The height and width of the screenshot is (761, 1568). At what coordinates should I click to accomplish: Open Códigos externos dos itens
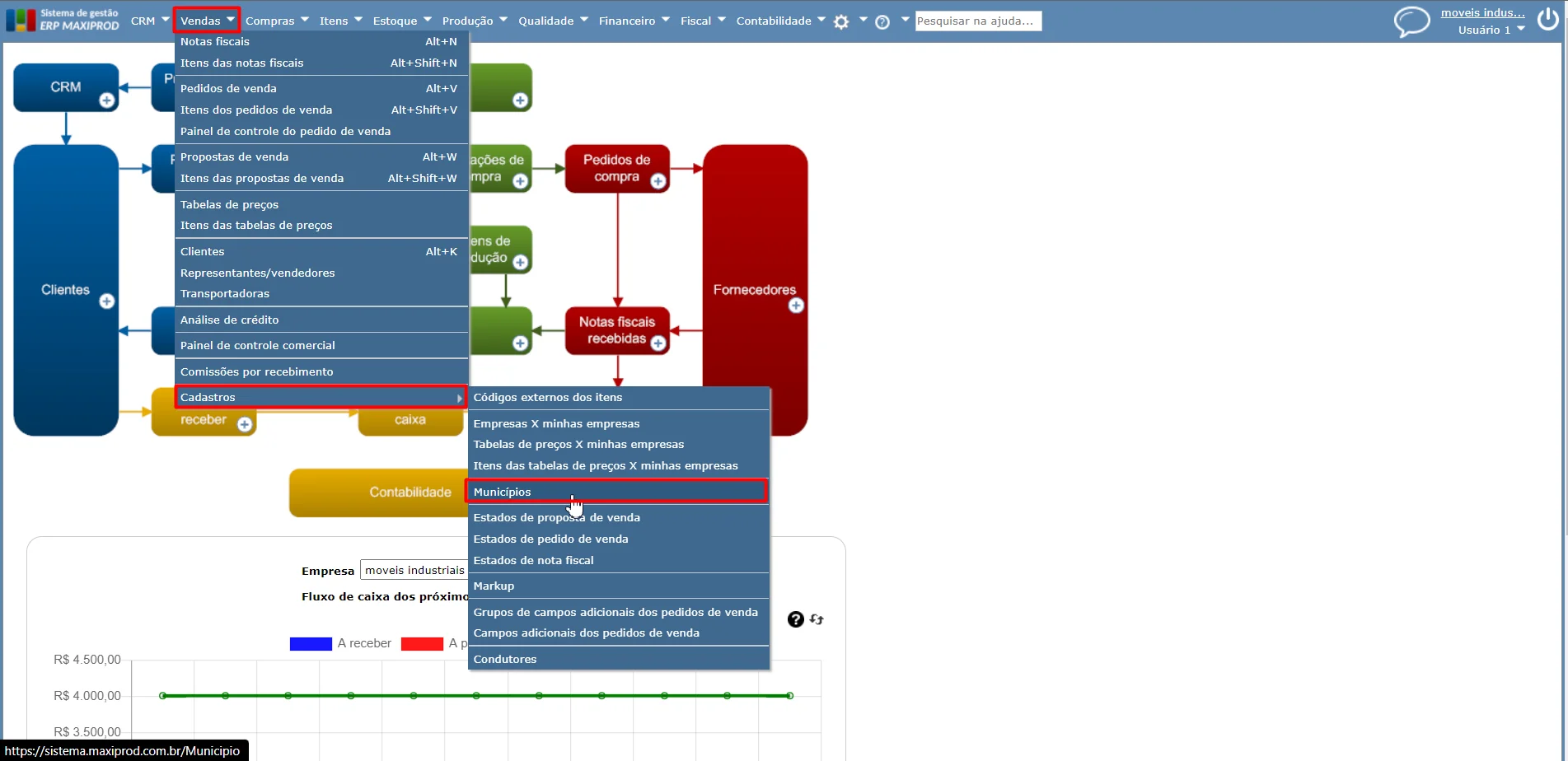point(619,397)
